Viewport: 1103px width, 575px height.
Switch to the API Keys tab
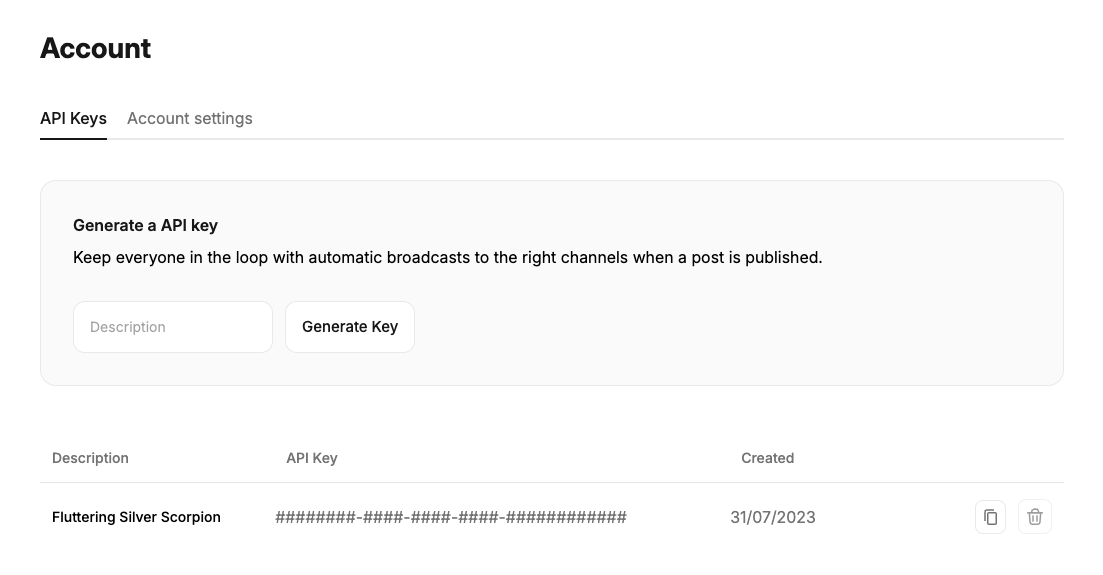(x=73, y=118)
